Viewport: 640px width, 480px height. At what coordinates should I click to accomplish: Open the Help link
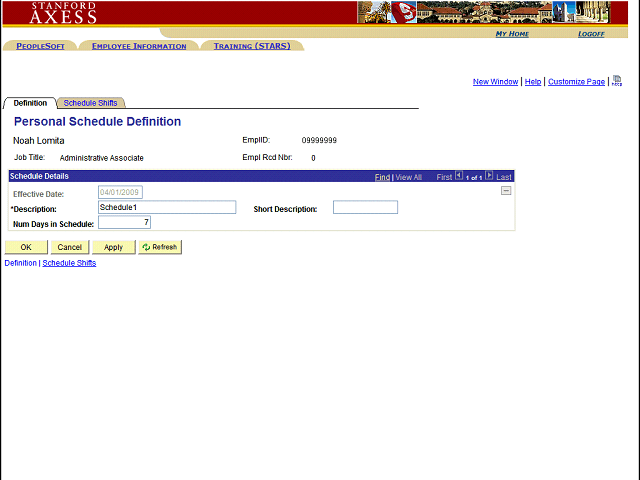533,82
